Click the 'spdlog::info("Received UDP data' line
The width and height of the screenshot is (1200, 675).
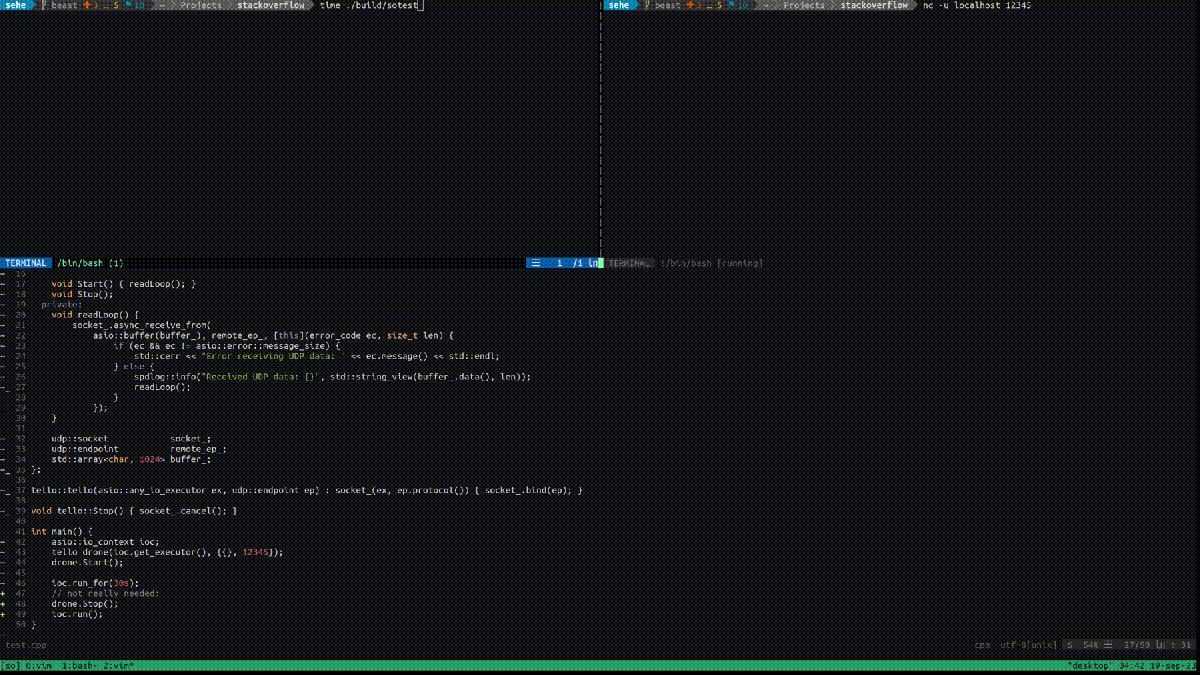333,377
